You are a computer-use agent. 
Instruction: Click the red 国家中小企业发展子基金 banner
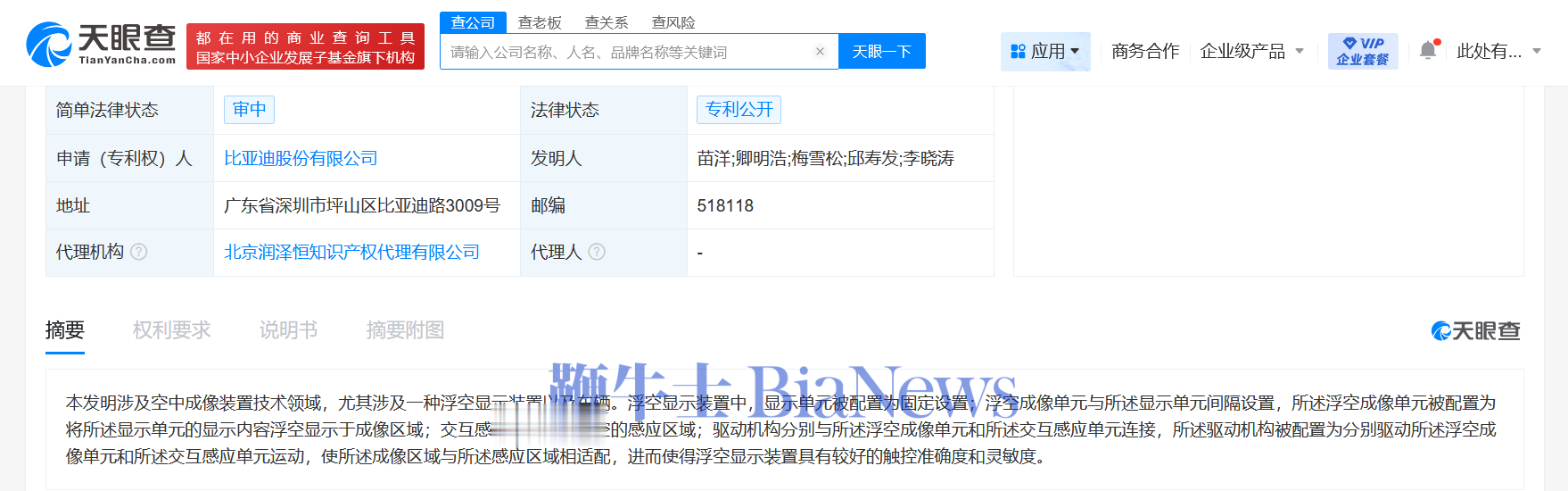coord(305,46)
